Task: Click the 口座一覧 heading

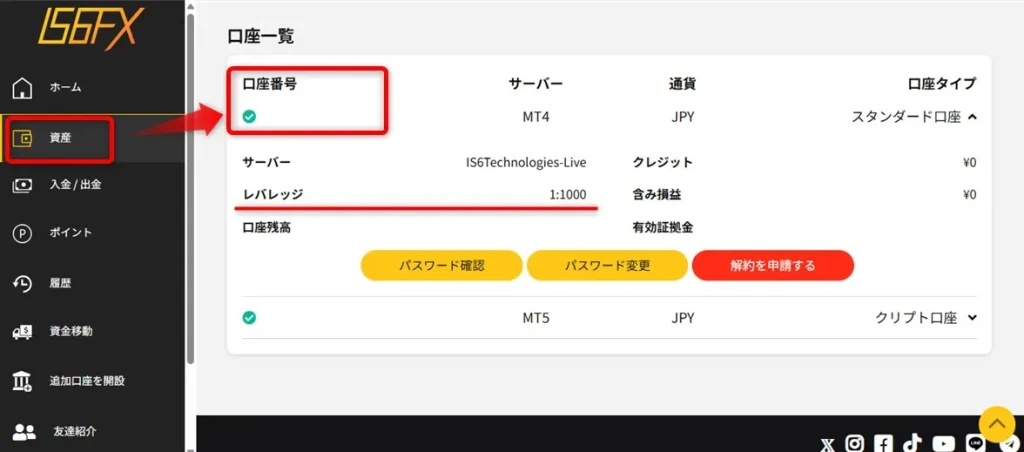Action: 261,37
